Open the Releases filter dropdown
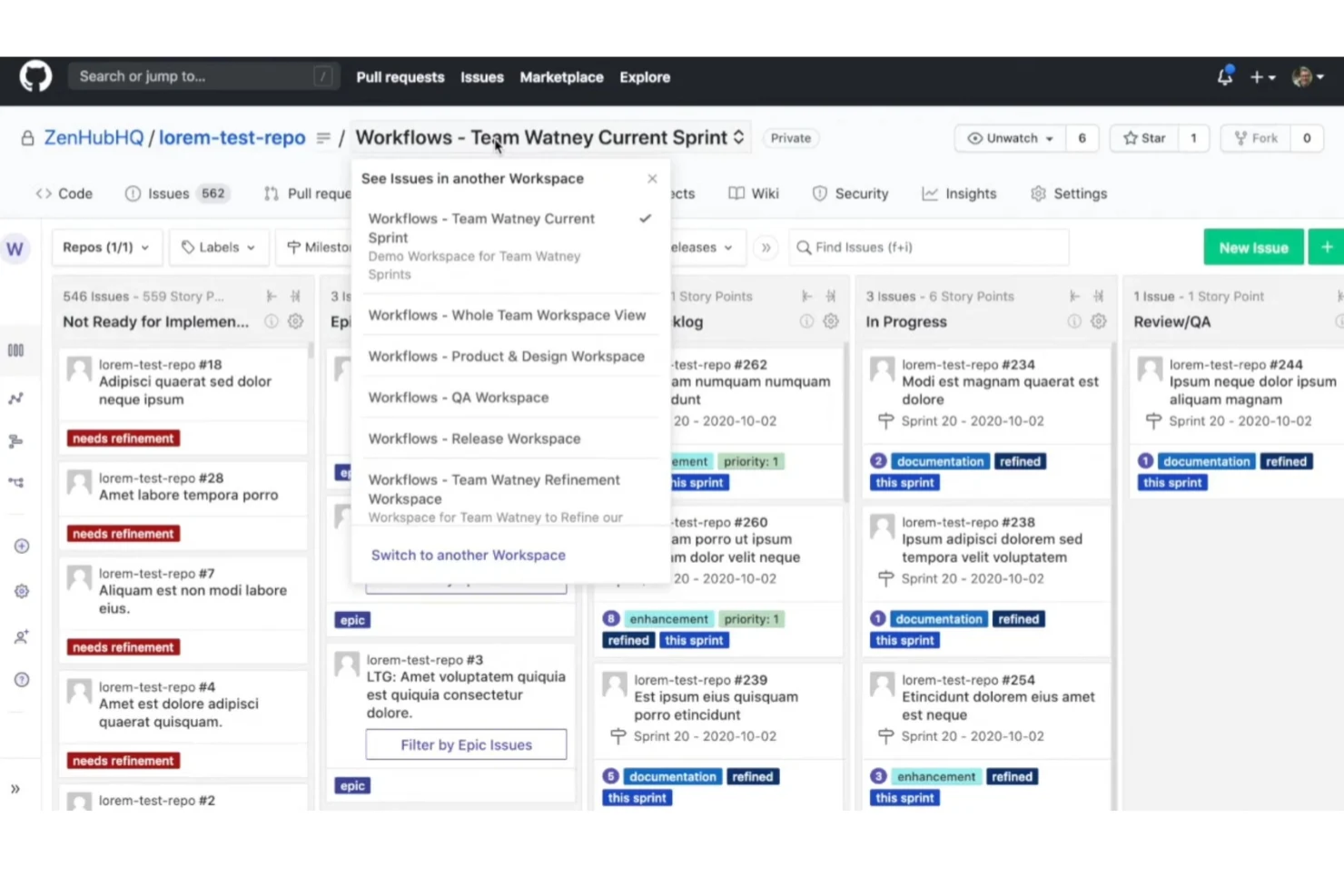Image resolution: width=1344 pixels, height=896 pixels. 708,247
